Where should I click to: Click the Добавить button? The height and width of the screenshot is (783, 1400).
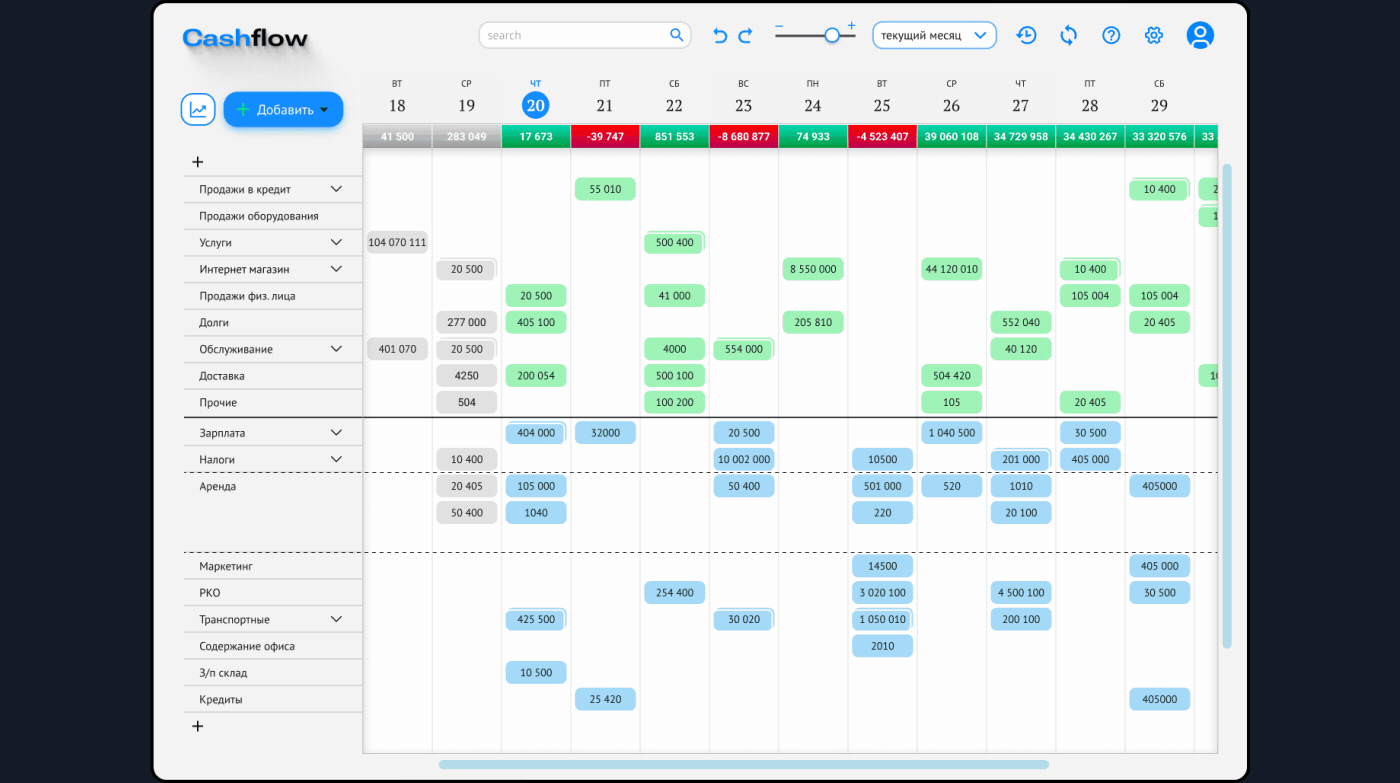tap(283, 110)
